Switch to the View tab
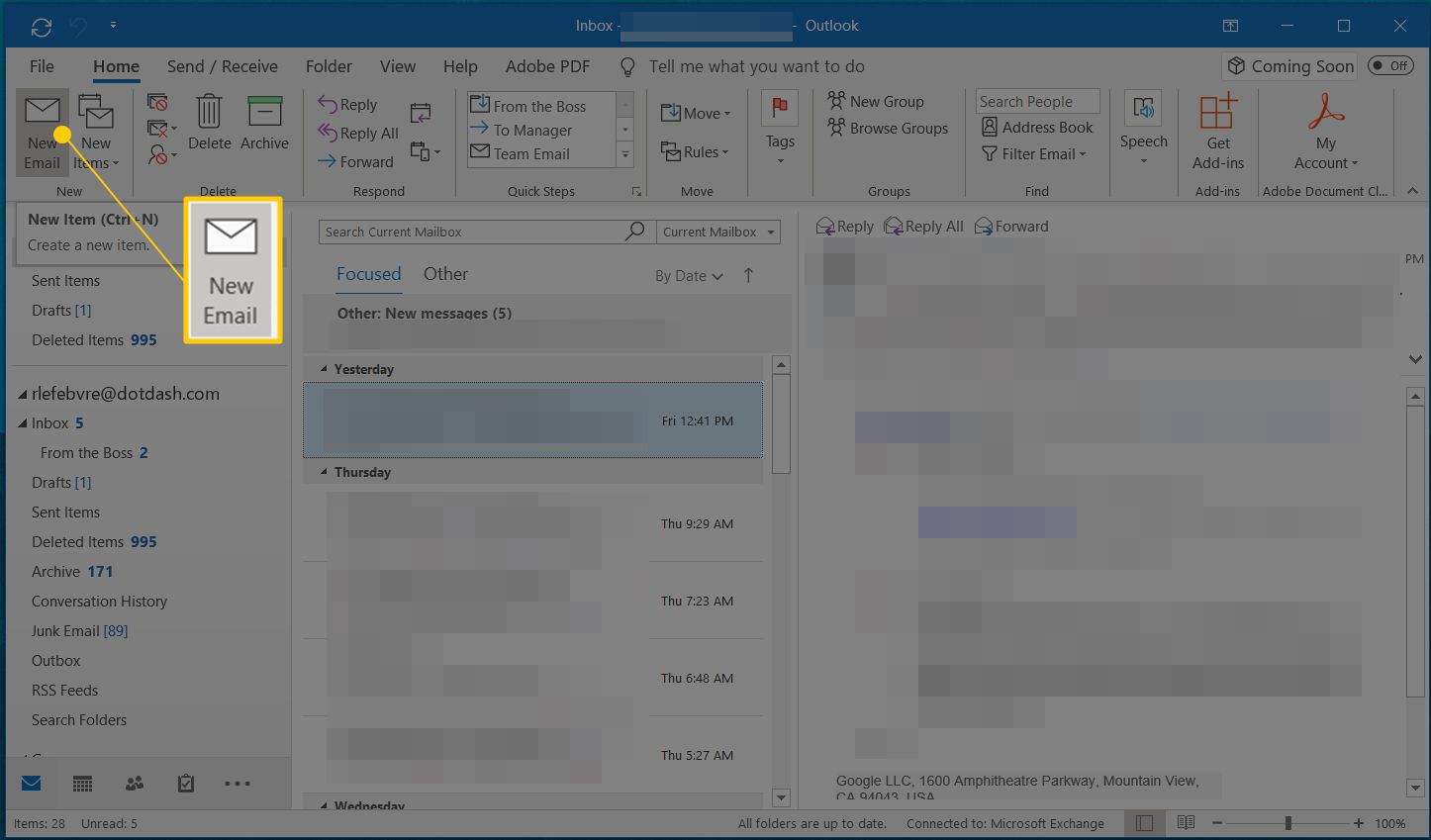The height and width of the screenshot is (840, 1431). coord(398,66)
